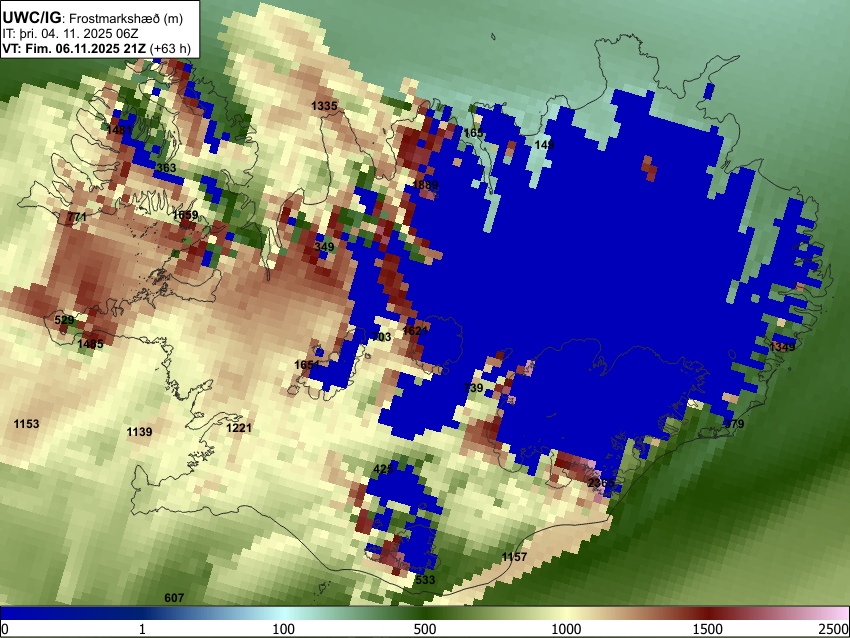Screen dimensions: 850x638
Task: Click the map value label 1349
Action: coord(782,346)
